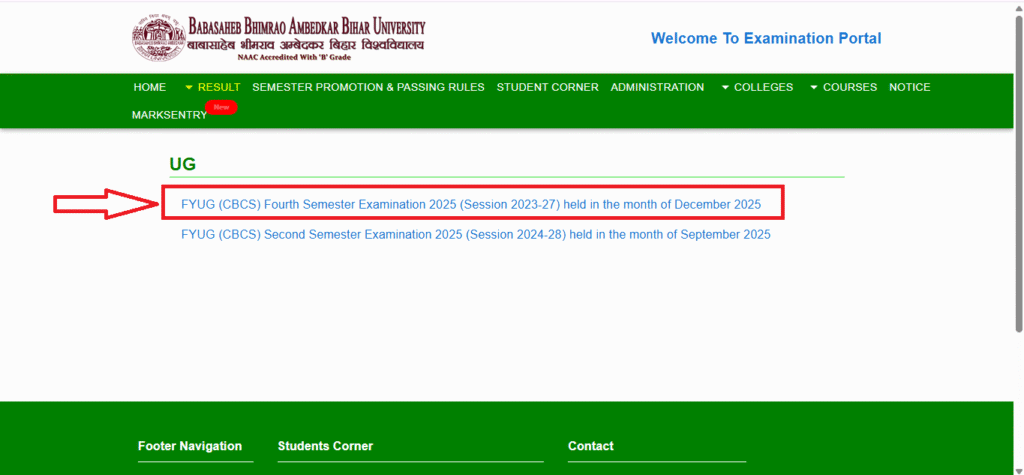Expand the COLLEGES dropdown
This screenshot has width=1024, height=475.
(757, 88)
